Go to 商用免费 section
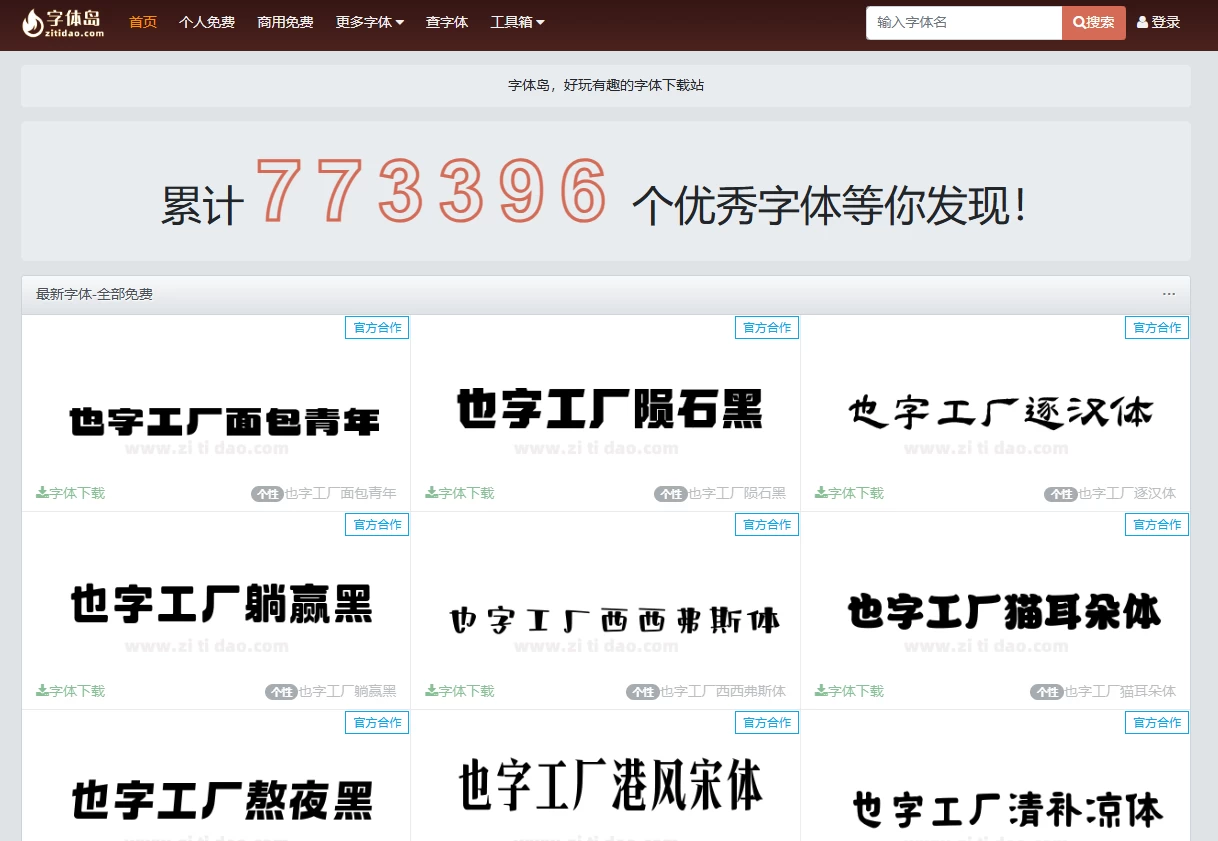 coord(285,22)
